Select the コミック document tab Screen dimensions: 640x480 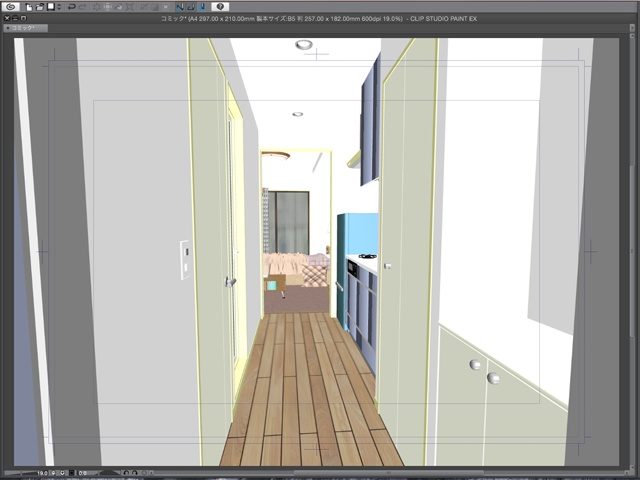25,28
